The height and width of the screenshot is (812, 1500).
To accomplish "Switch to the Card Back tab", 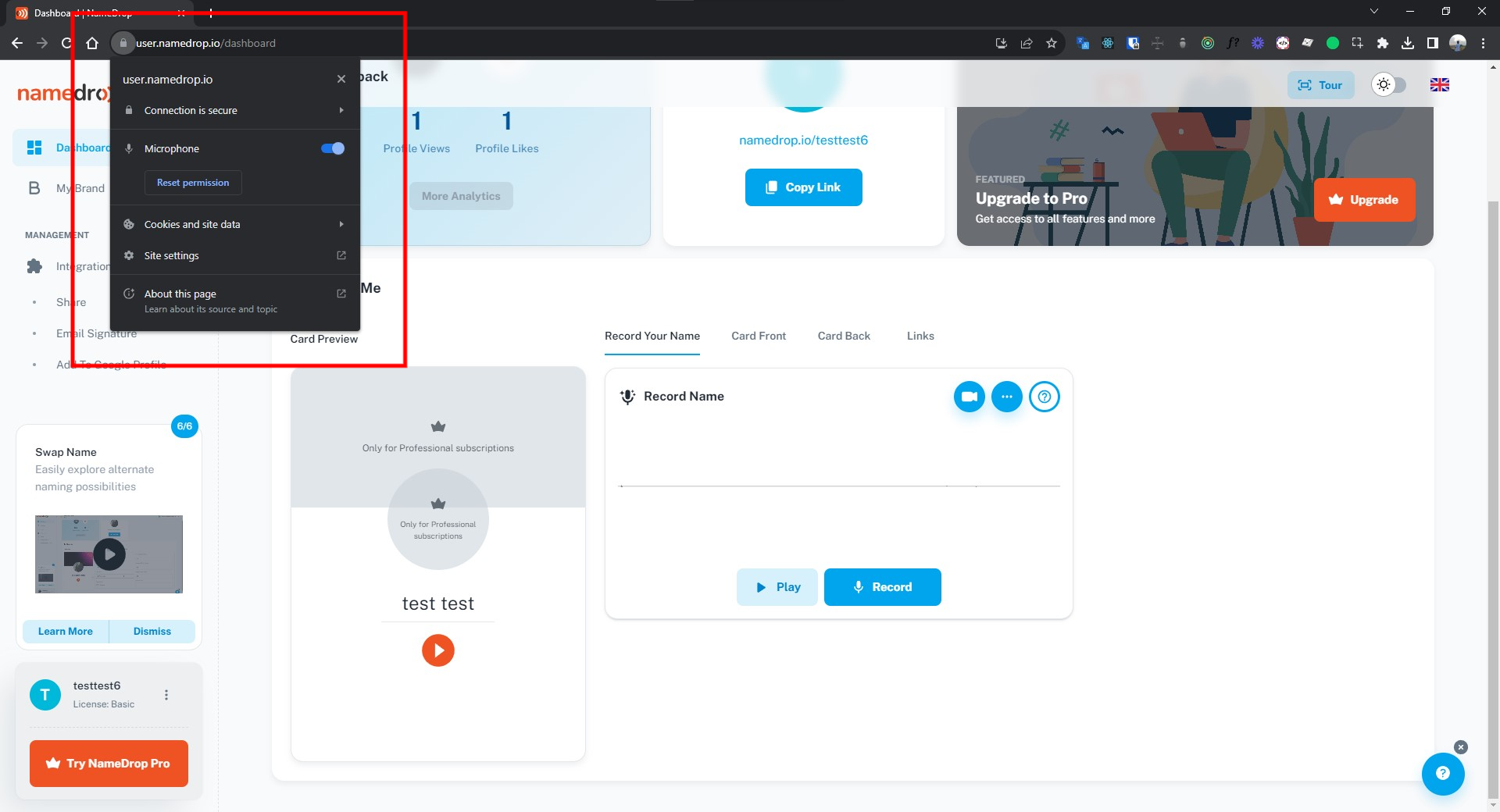I will click(844, 336).
